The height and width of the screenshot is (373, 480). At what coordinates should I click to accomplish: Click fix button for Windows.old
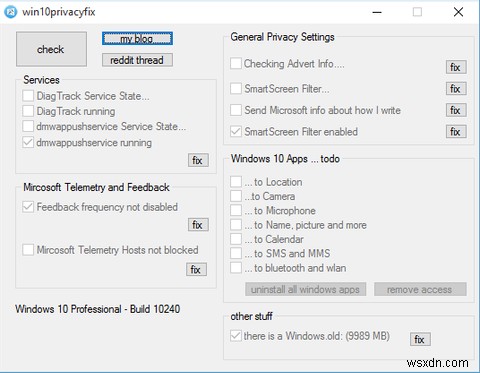(420, 339)
